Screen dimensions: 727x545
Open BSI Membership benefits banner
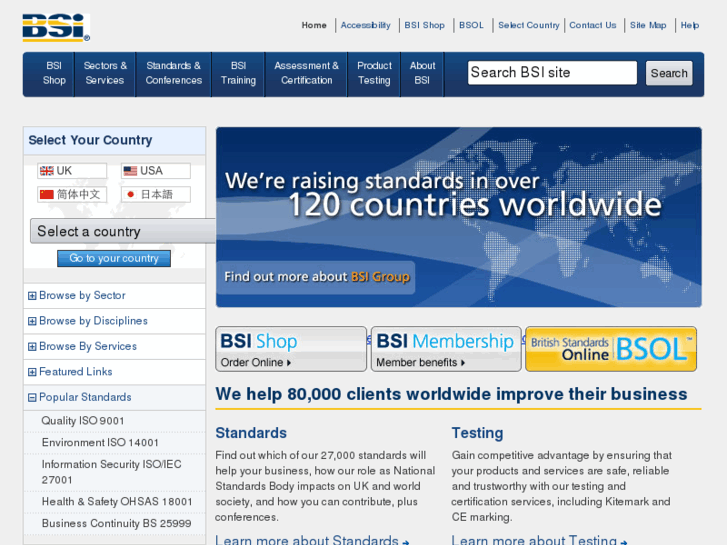tap(446, 349)
